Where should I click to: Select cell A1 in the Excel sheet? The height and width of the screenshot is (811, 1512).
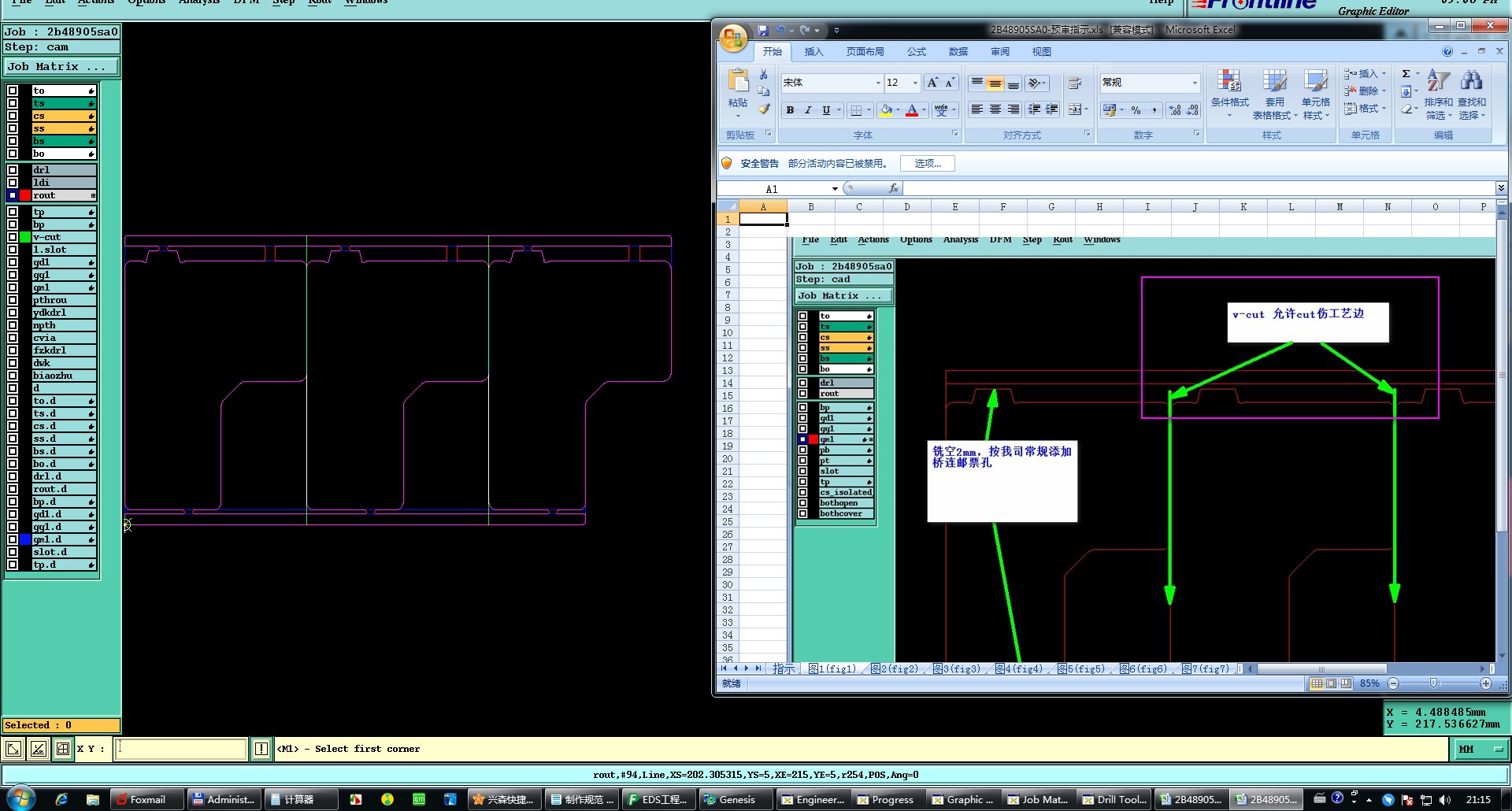tap(763, 220)
